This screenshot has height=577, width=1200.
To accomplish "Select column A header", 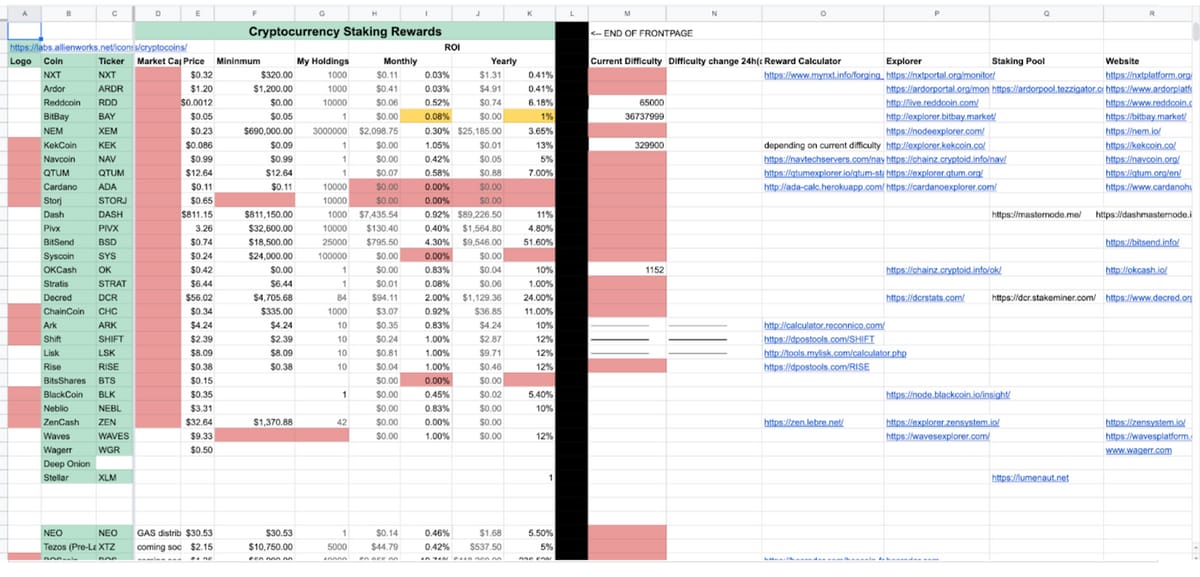I will pyautogui.click(x=23, y=12).
